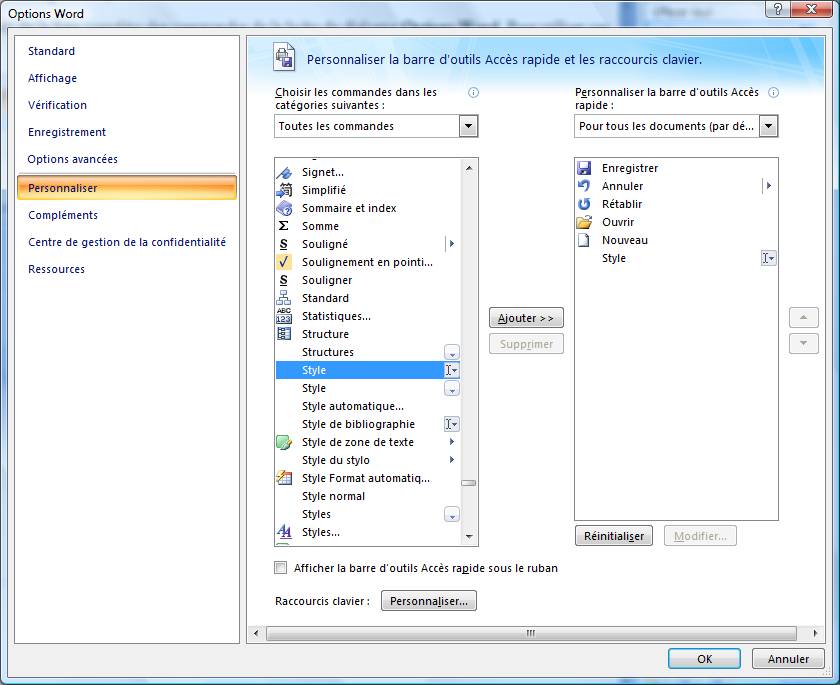
Task: Select the 'Style normal' command row
Action: (x=368, y=496)
